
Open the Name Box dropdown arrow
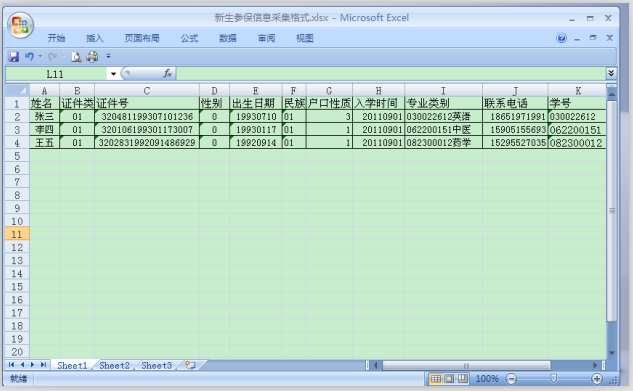(x=113, y=74)
